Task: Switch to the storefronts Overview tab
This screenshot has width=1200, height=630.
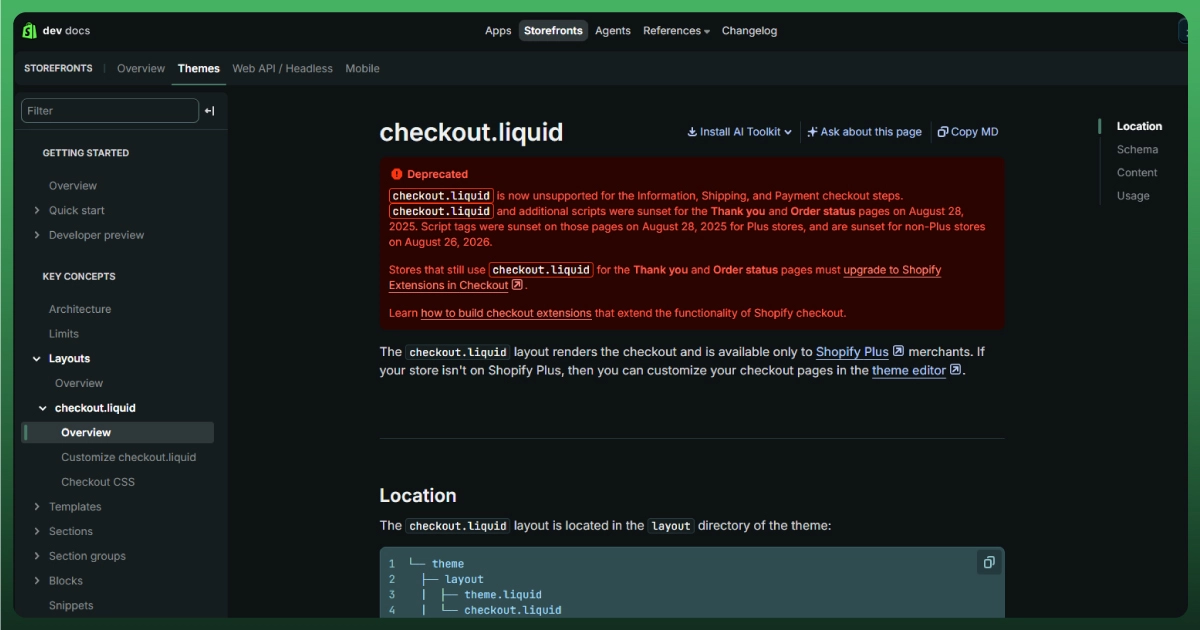Action: (141, 69)
